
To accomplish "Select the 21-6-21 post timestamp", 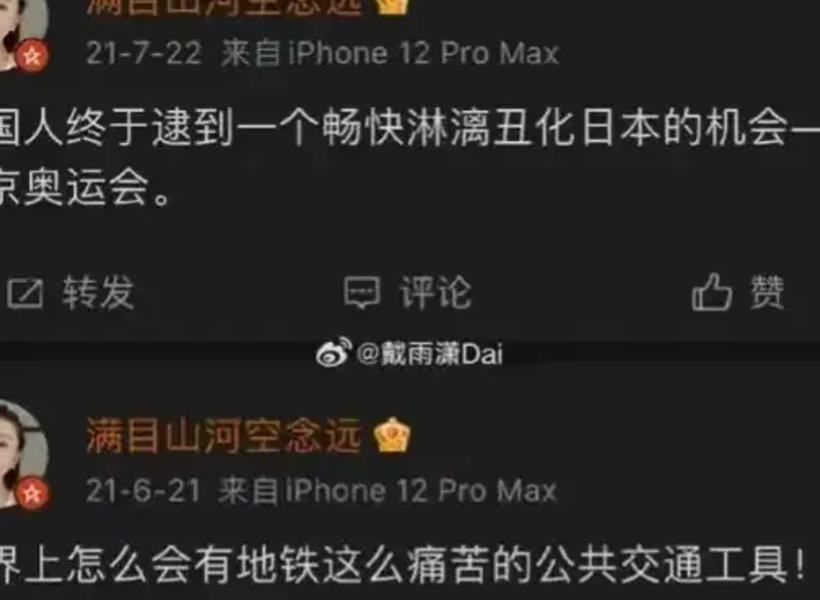I will (x=143, y=491).
